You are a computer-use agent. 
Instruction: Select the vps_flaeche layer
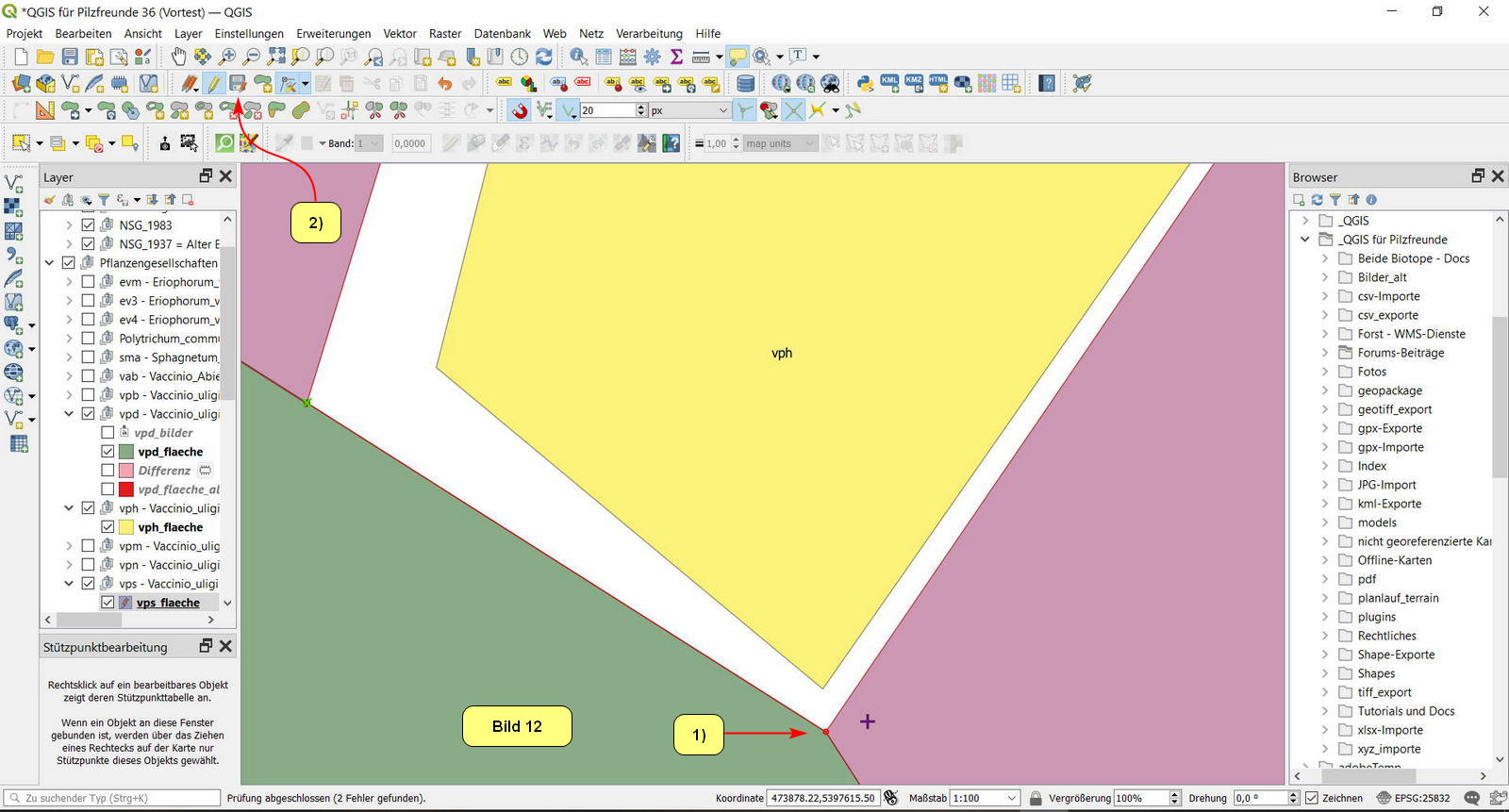168,603
